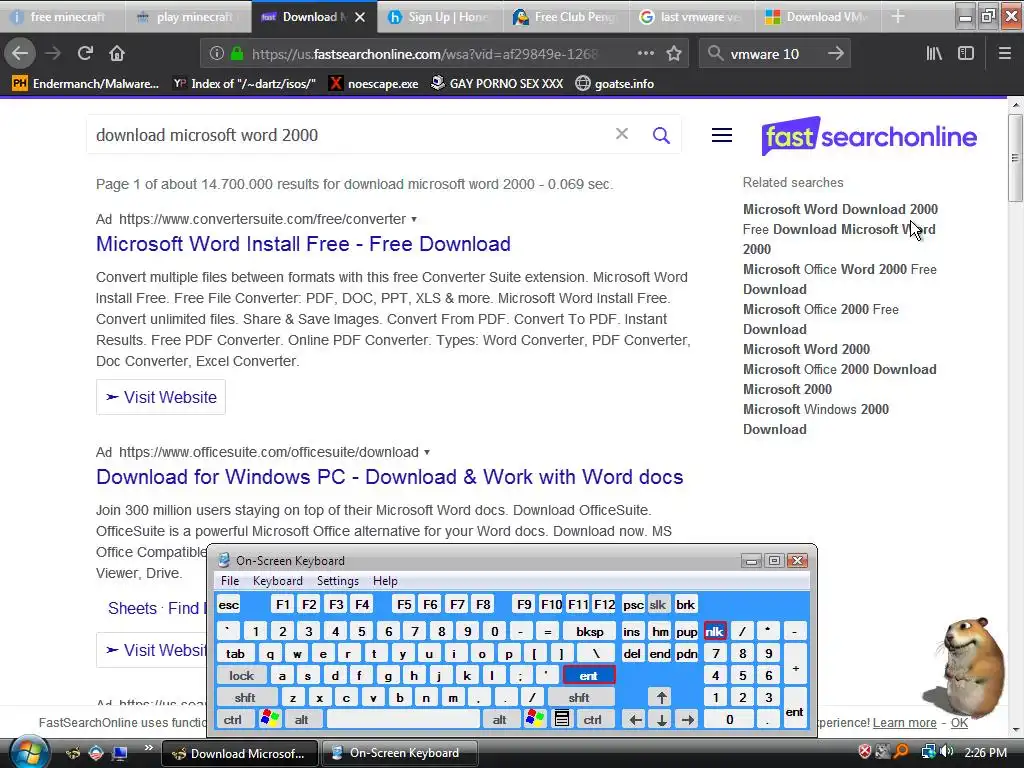This screenshot has height=768, width=1024.
Task: Click the right arrow key on On-Screen Keyboard
Action: pos(687,720)
